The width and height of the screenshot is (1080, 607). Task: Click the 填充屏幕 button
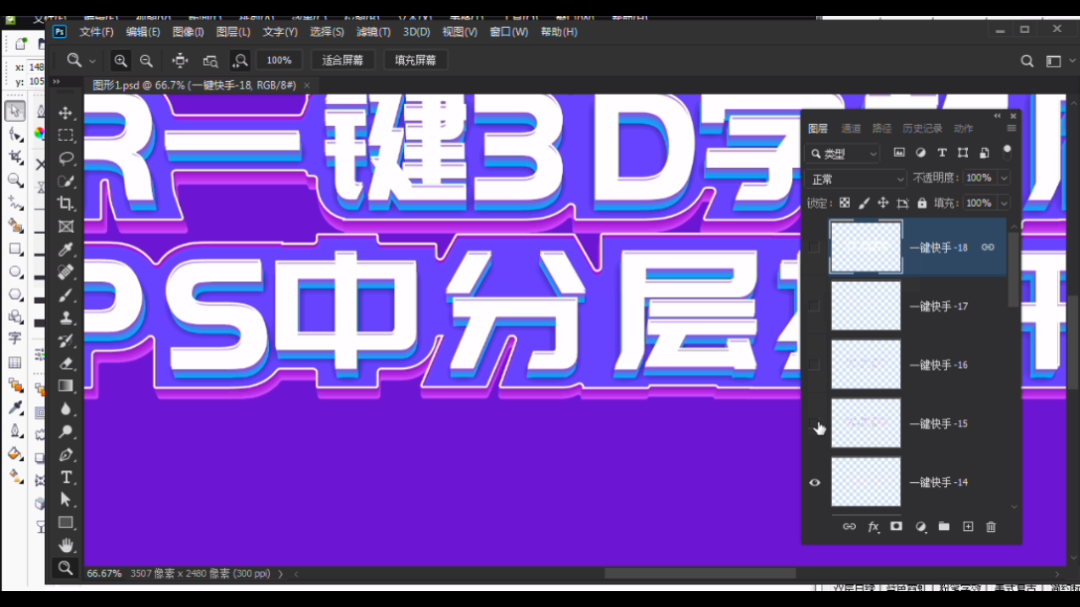point(415,59)
